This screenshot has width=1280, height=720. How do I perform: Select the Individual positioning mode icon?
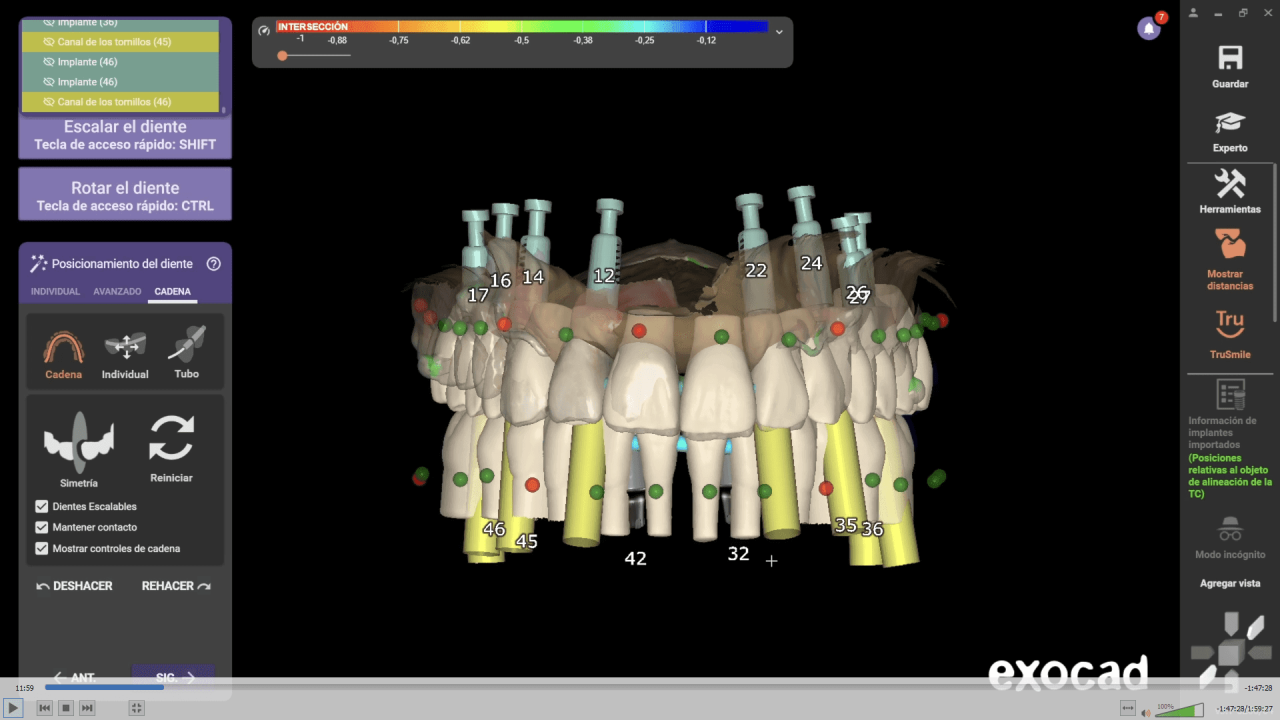(125, 346)
